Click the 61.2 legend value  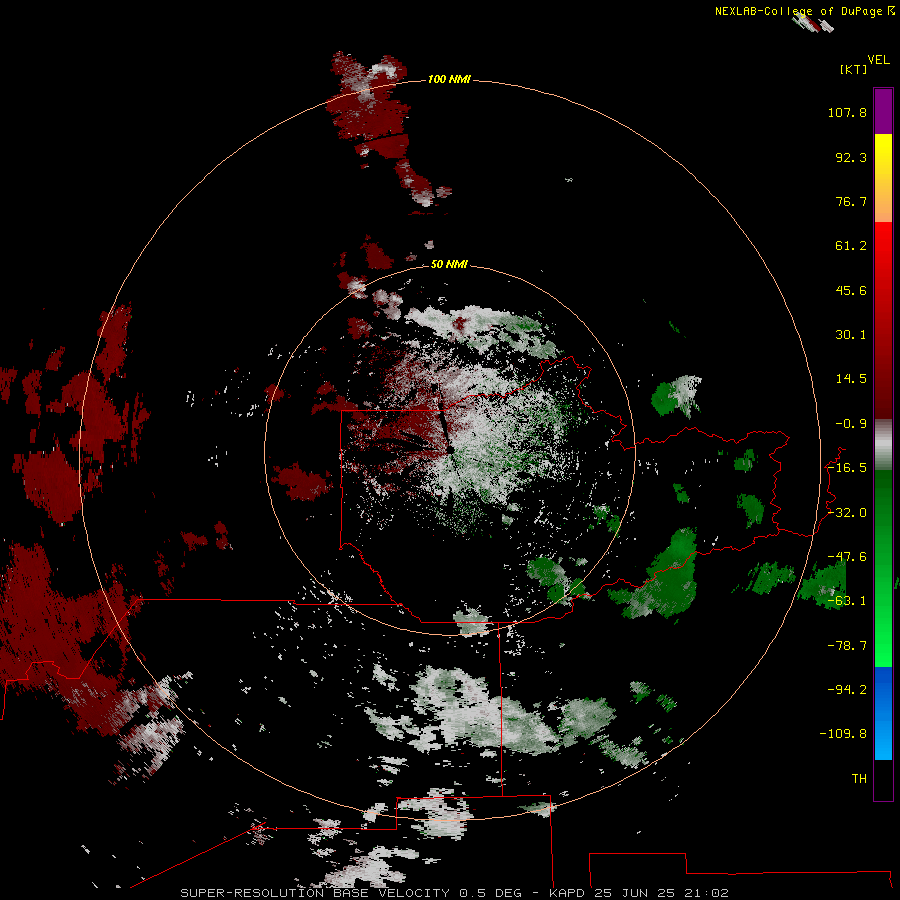pos(851,246)
